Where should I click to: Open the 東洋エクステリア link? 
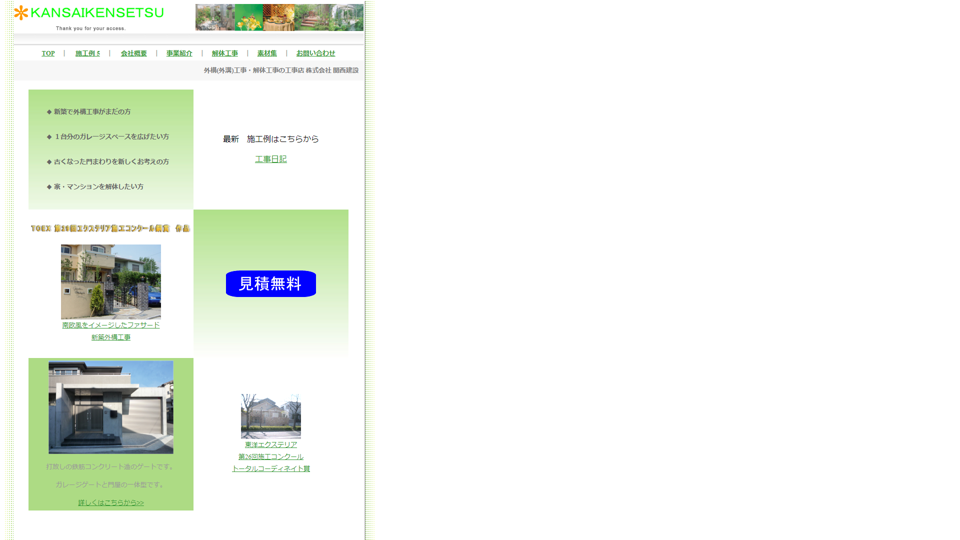tap(271, 445)
